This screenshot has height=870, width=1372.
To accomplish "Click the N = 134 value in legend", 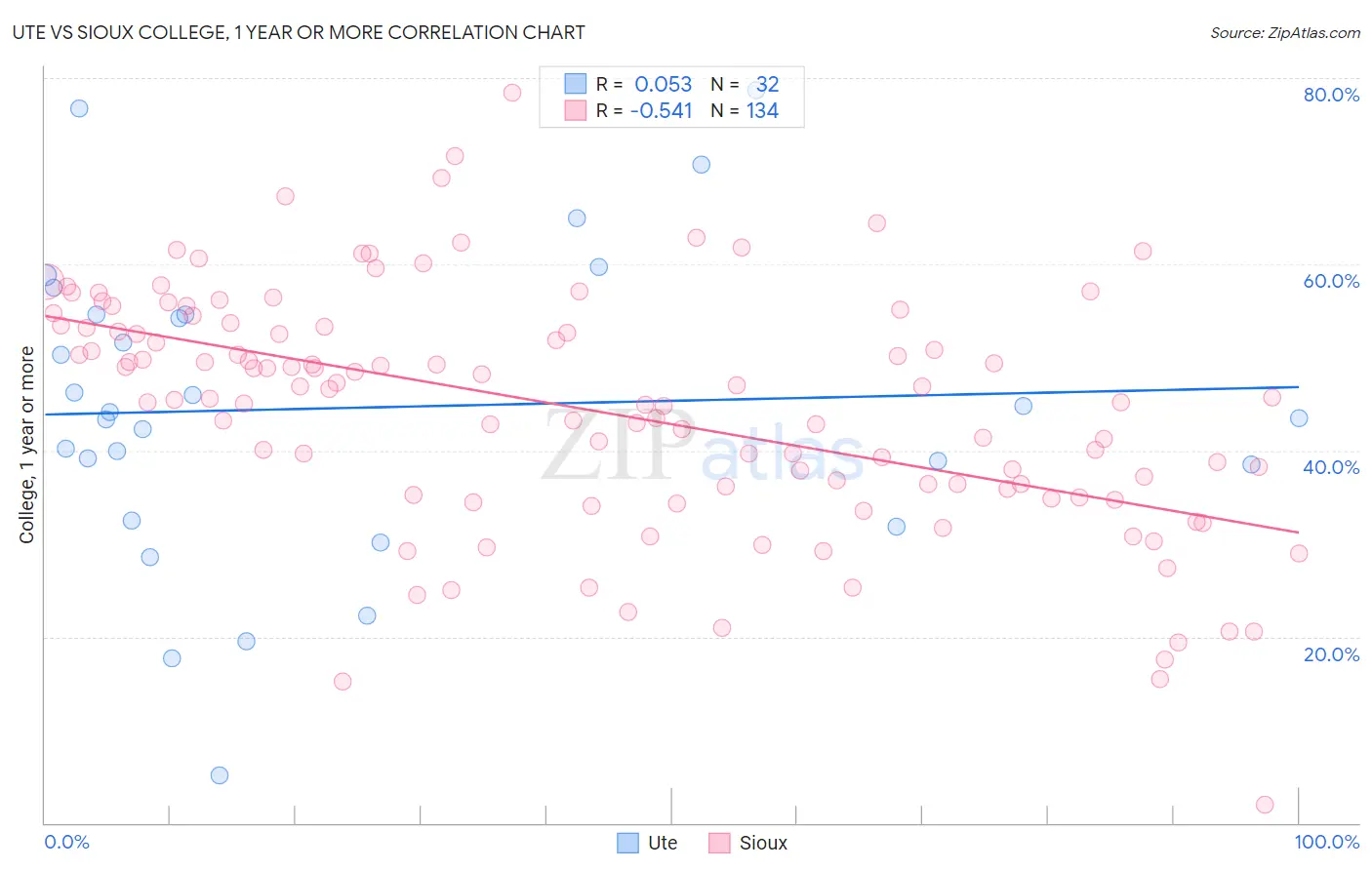I will [745, 110].
